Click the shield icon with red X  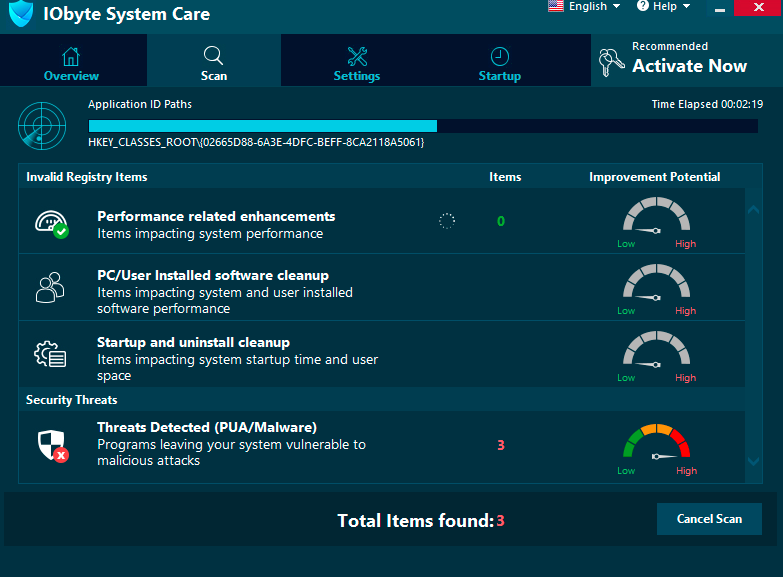coord(53,446)
